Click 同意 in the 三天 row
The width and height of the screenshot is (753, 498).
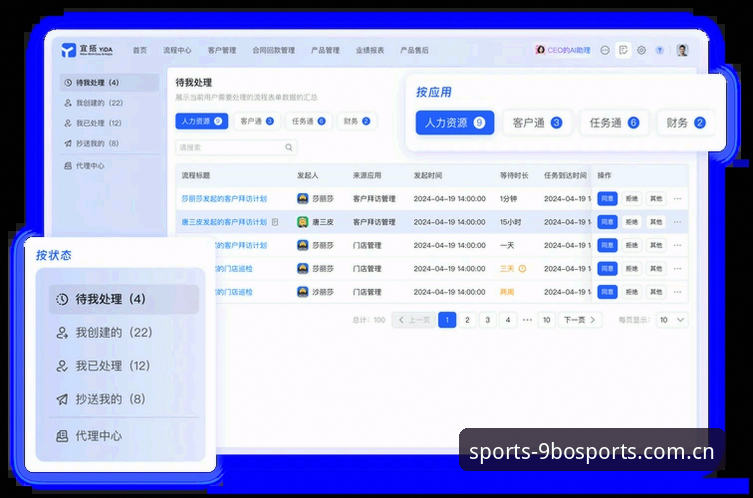coord(607,268)
